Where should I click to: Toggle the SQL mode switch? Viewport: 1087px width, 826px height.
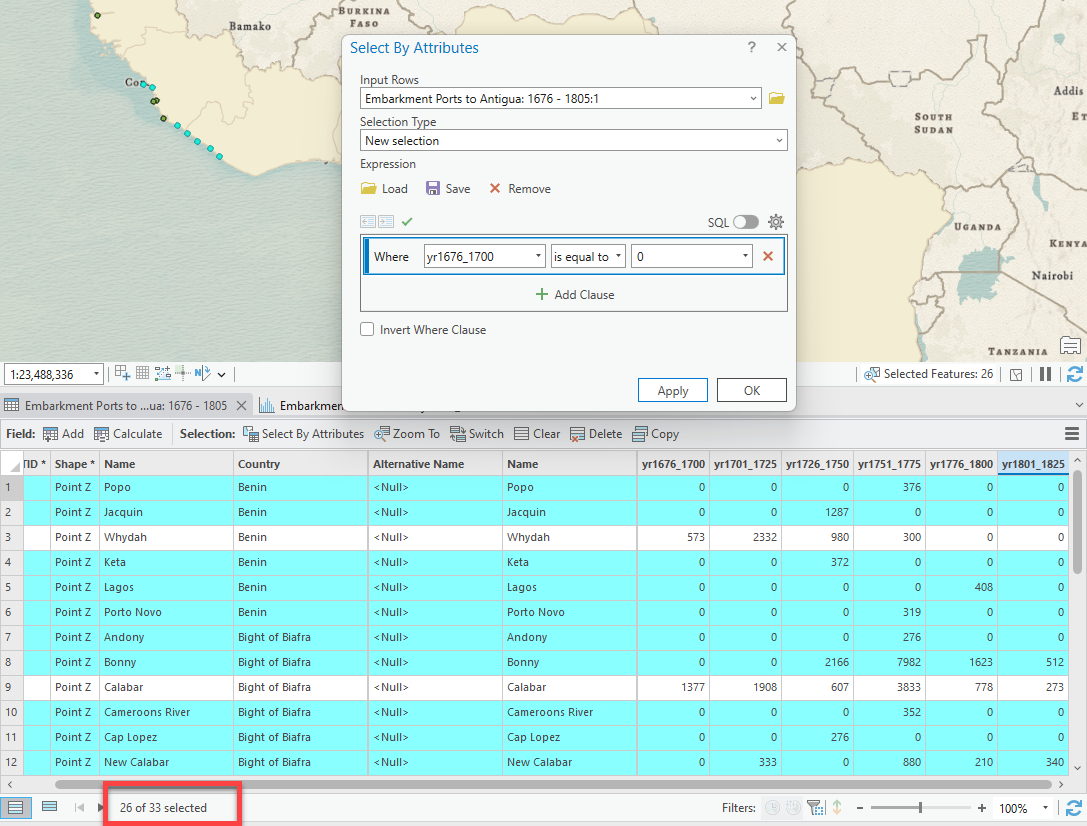point(746,222)
